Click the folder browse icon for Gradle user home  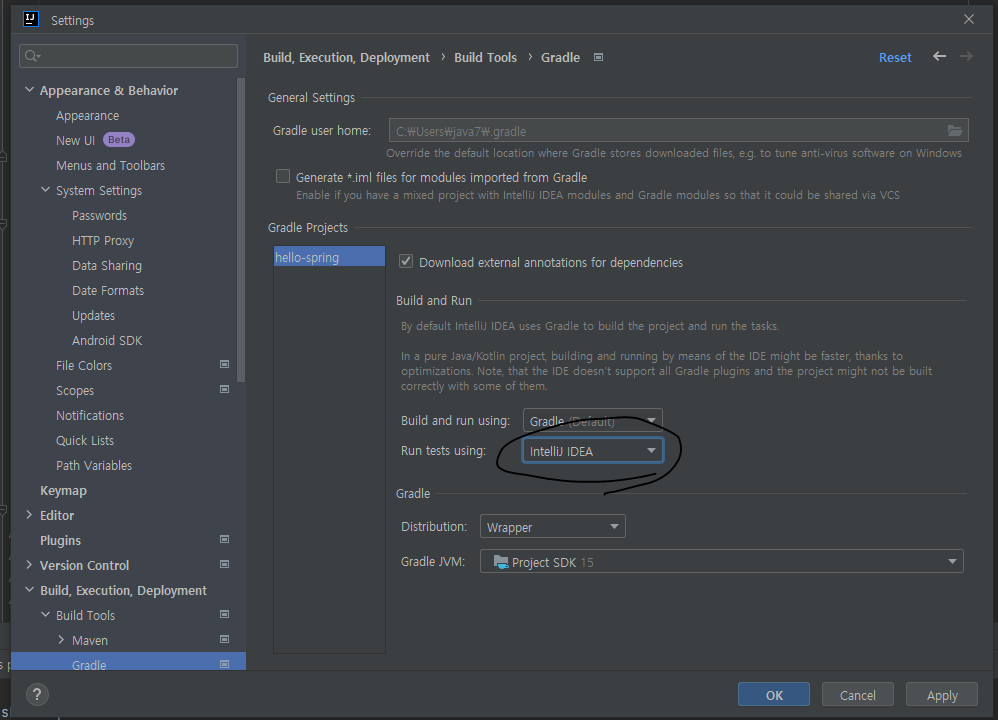(x=954, y=131)
